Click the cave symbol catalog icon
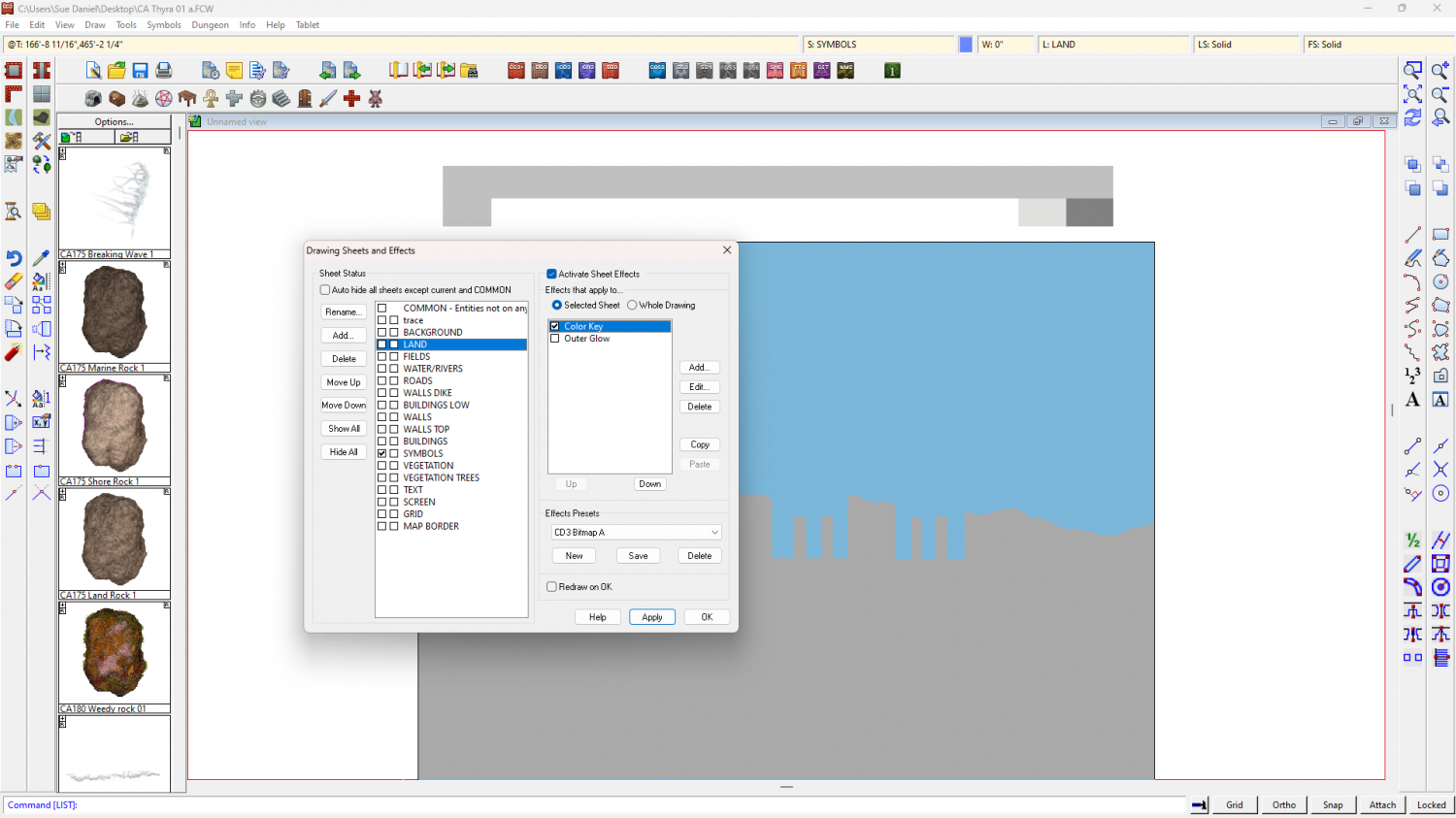This screenshot has width=1456, height=818. click(x=93, y=99)
